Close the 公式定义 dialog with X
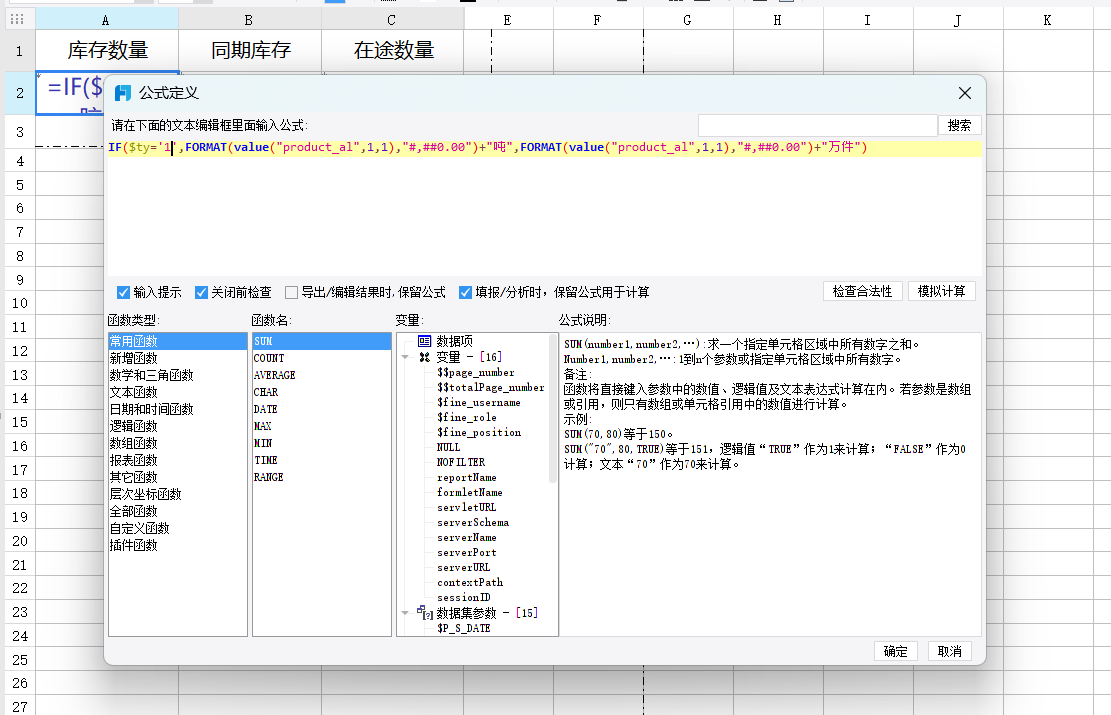 (x=964, y=93)
